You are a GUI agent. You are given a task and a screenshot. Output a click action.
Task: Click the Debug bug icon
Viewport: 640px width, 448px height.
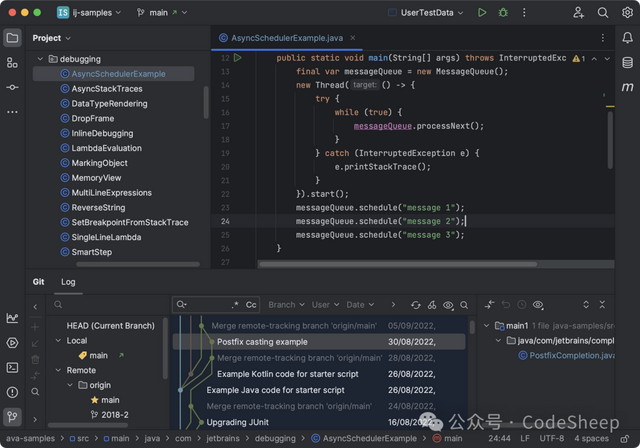tap(504, 13)
